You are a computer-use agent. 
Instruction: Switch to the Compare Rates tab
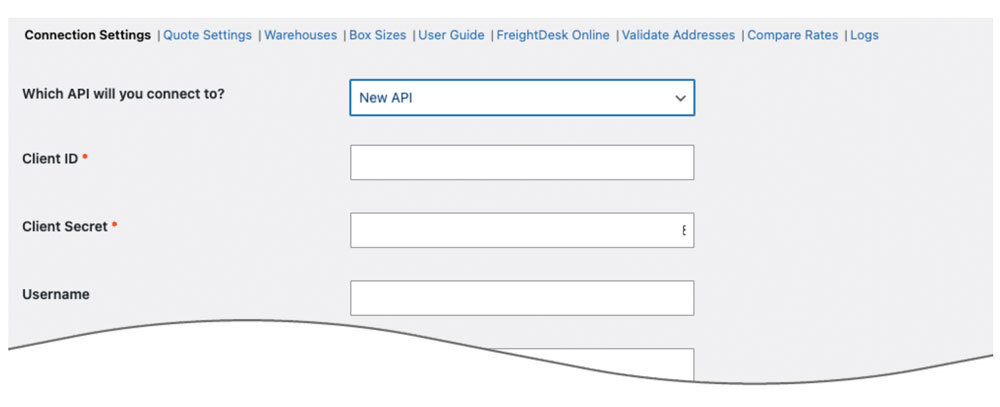(794, 35)
